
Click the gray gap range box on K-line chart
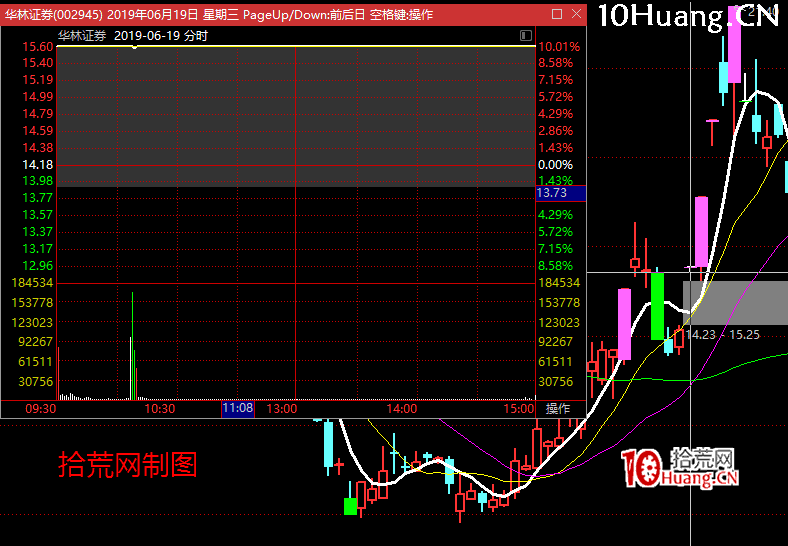pos(735,303)
